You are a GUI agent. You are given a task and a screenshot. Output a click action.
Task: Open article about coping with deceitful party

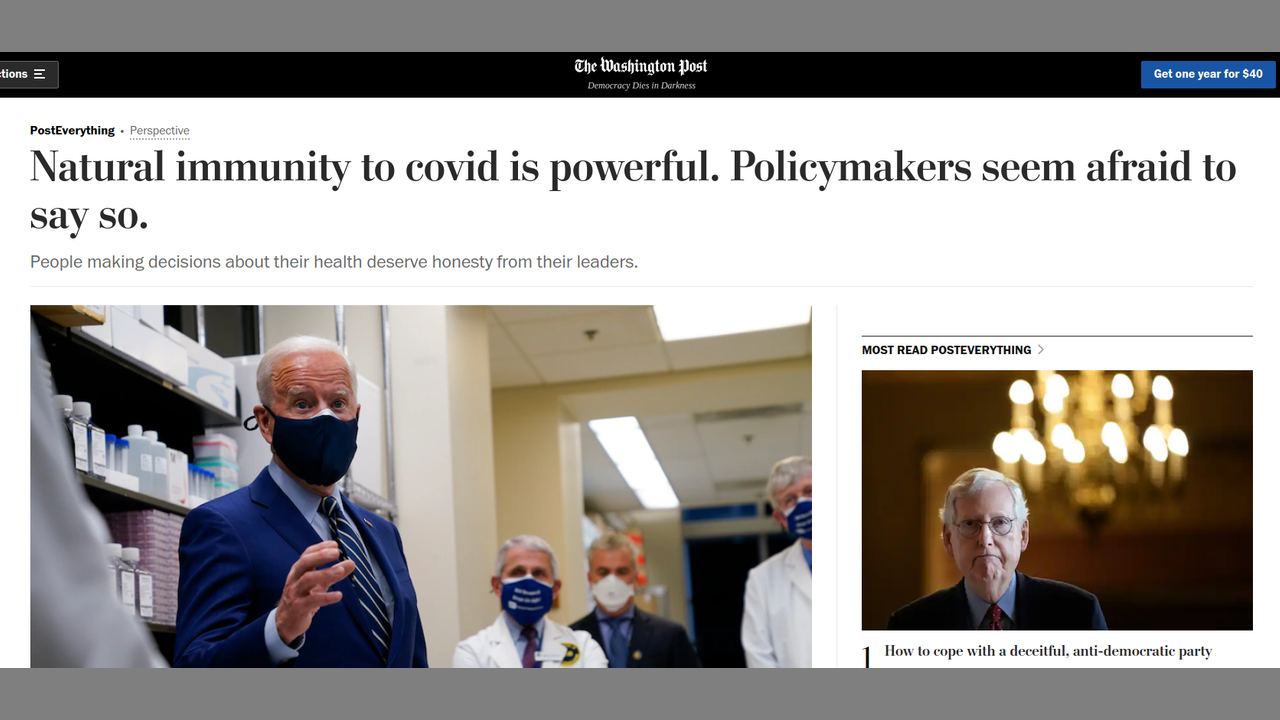point(1048,651)
